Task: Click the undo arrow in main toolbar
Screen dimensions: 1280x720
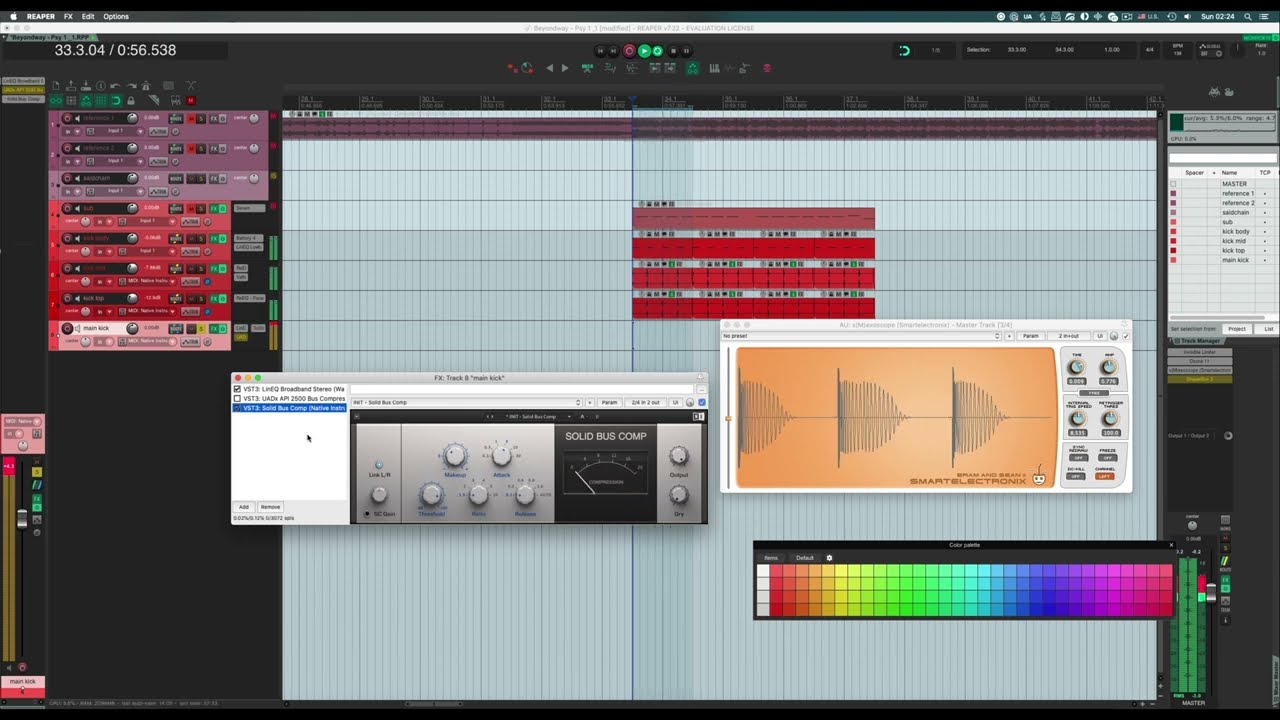Action: pos(115,86)
